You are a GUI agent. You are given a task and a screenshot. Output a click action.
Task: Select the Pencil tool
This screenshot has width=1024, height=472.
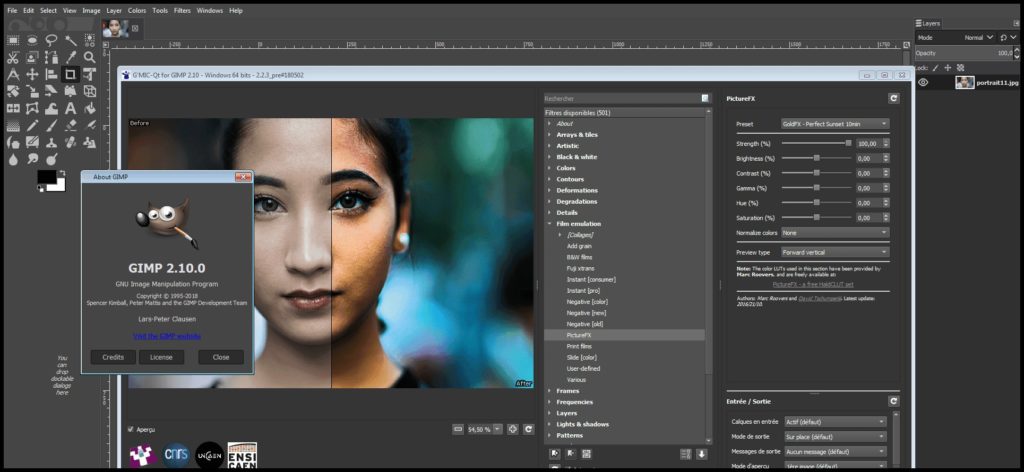[32, 125]
